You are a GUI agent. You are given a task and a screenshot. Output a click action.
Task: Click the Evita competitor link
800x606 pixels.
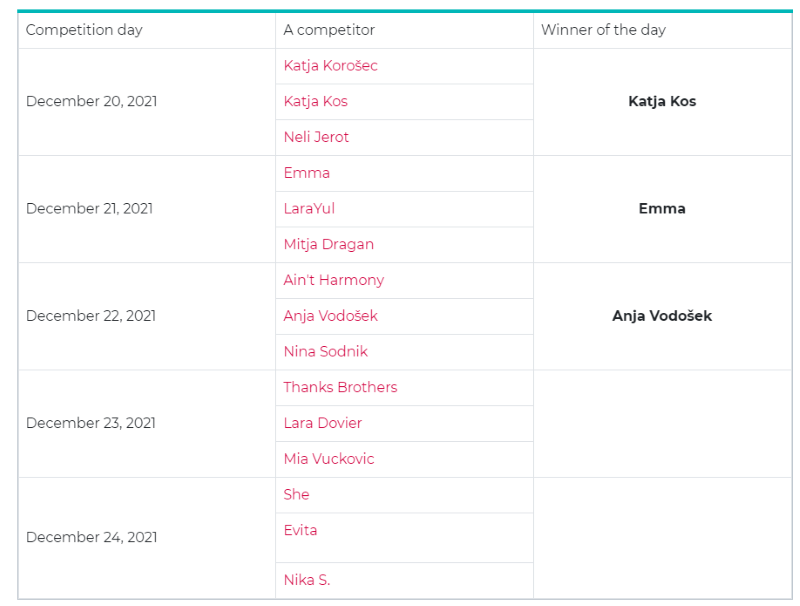300,530
